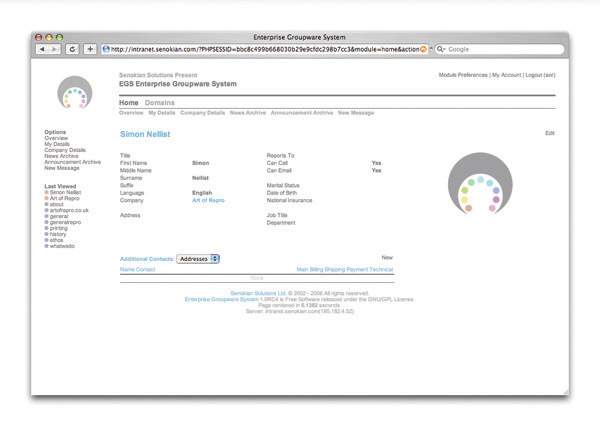This screenshot has height=425, width=600.
Task: Click the Logout (aor) link
Action: click(540, 75)
